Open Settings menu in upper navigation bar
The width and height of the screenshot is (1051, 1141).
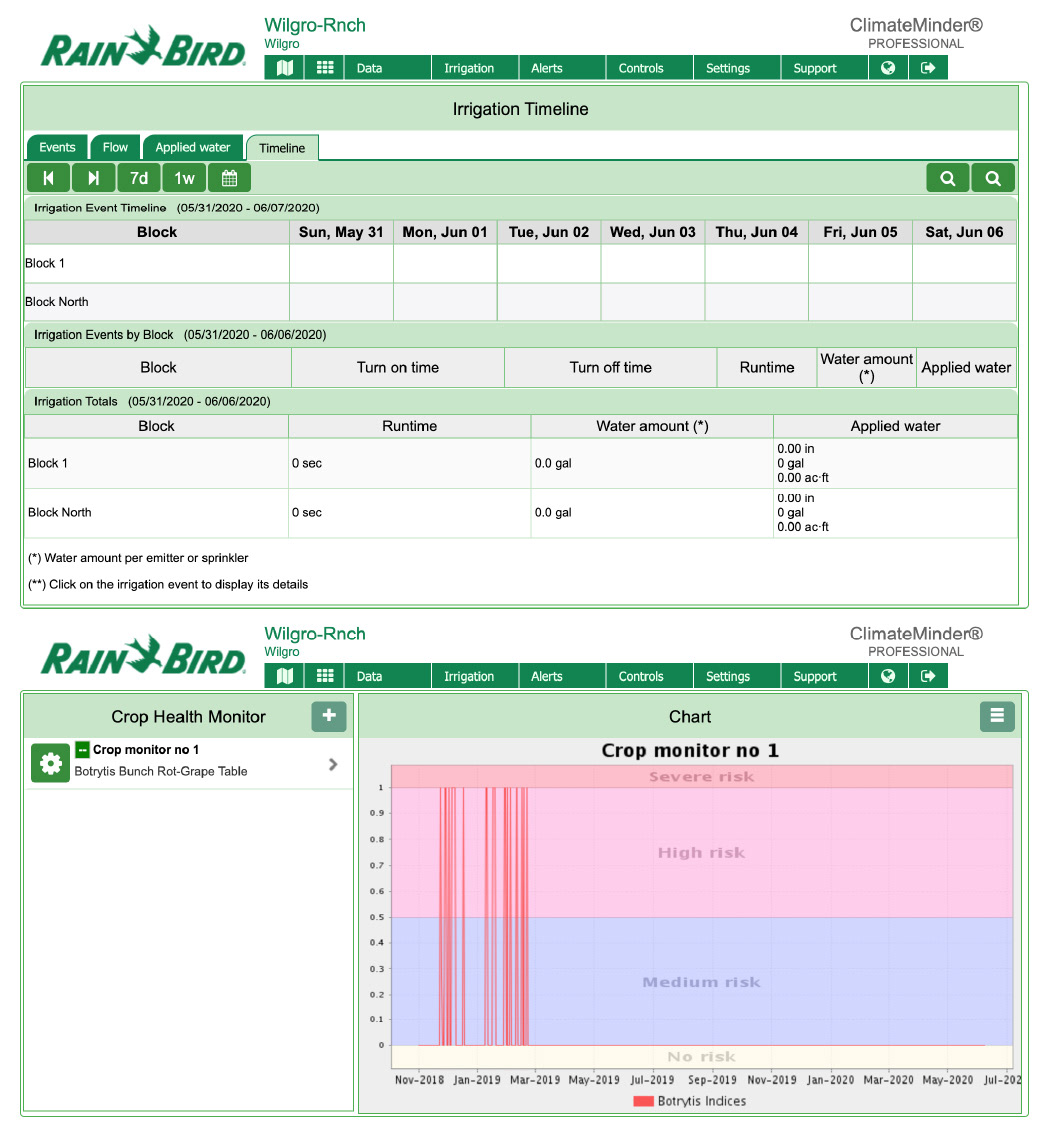coord(737,68)
